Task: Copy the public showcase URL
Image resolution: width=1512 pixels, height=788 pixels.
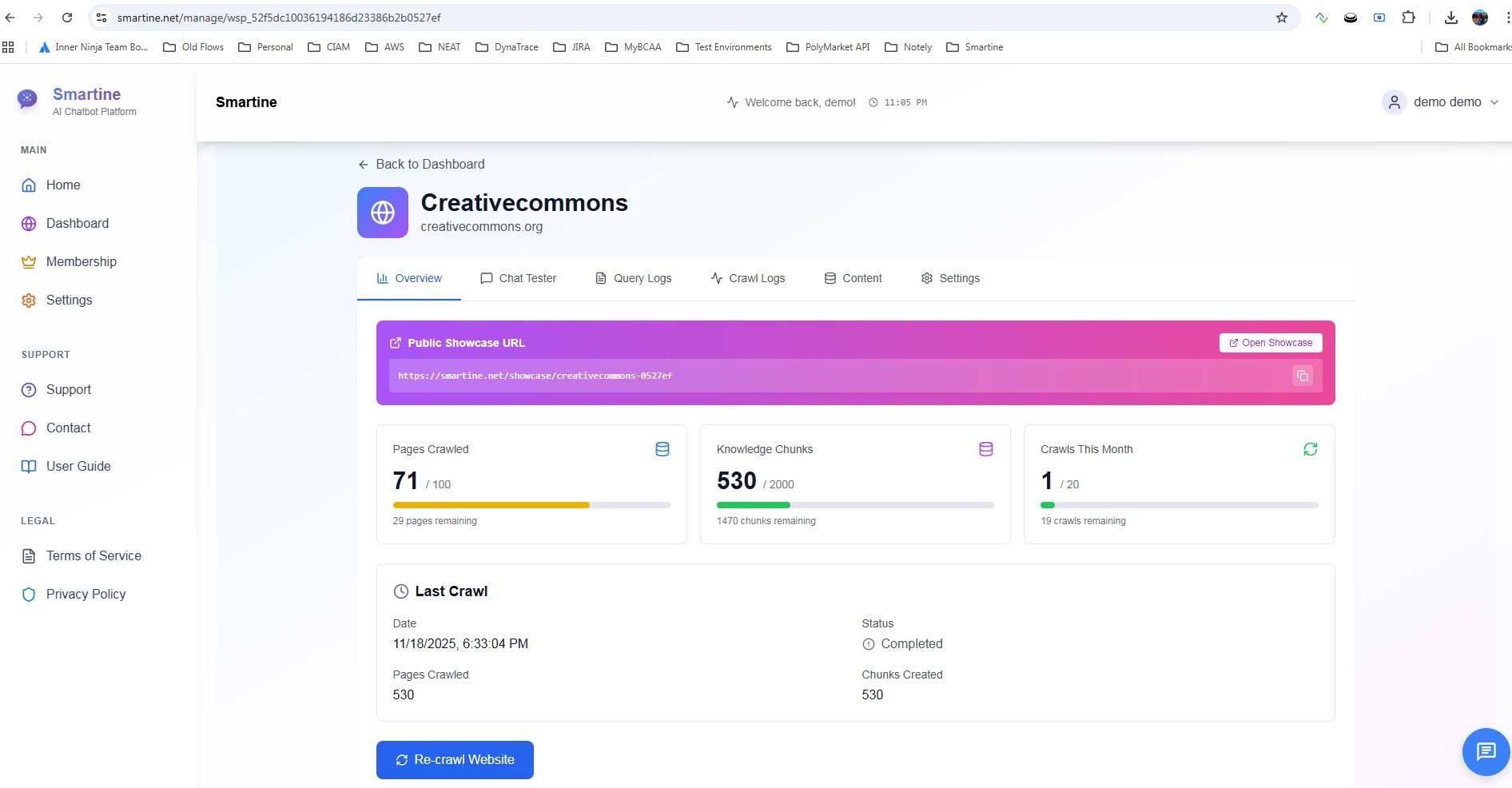Action: pyautogui.click(x=1303, y=376)
